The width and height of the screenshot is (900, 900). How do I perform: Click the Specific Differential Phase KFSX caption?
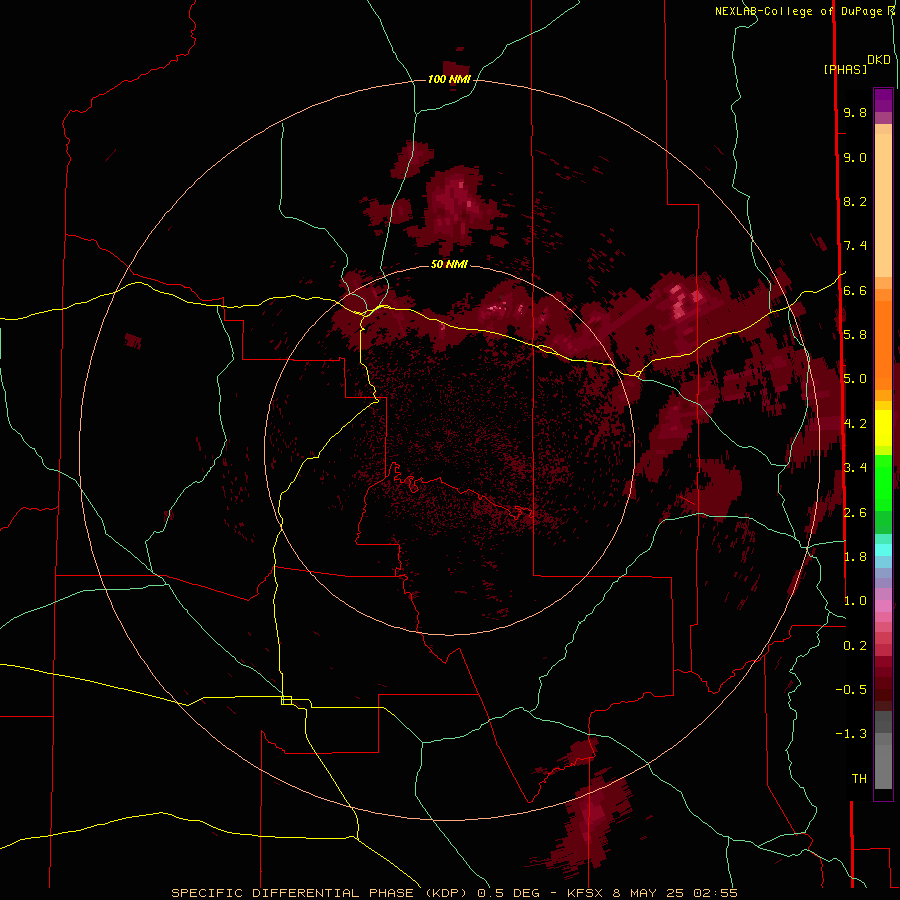click(454, 893)
